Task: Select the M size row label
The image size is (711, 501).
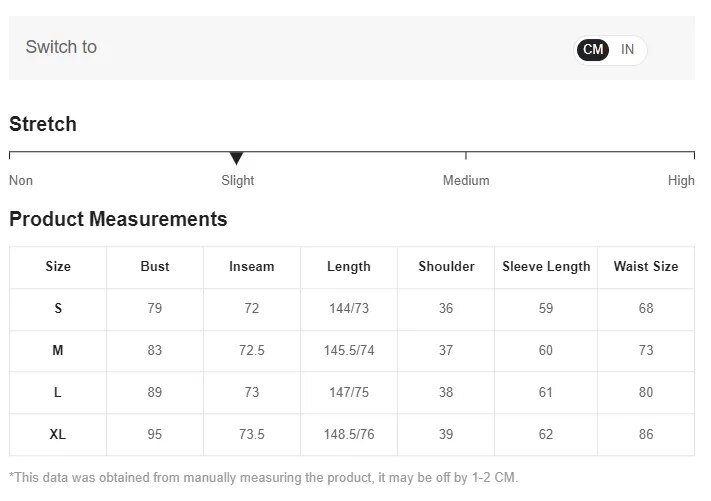Action: coord(58,350)
